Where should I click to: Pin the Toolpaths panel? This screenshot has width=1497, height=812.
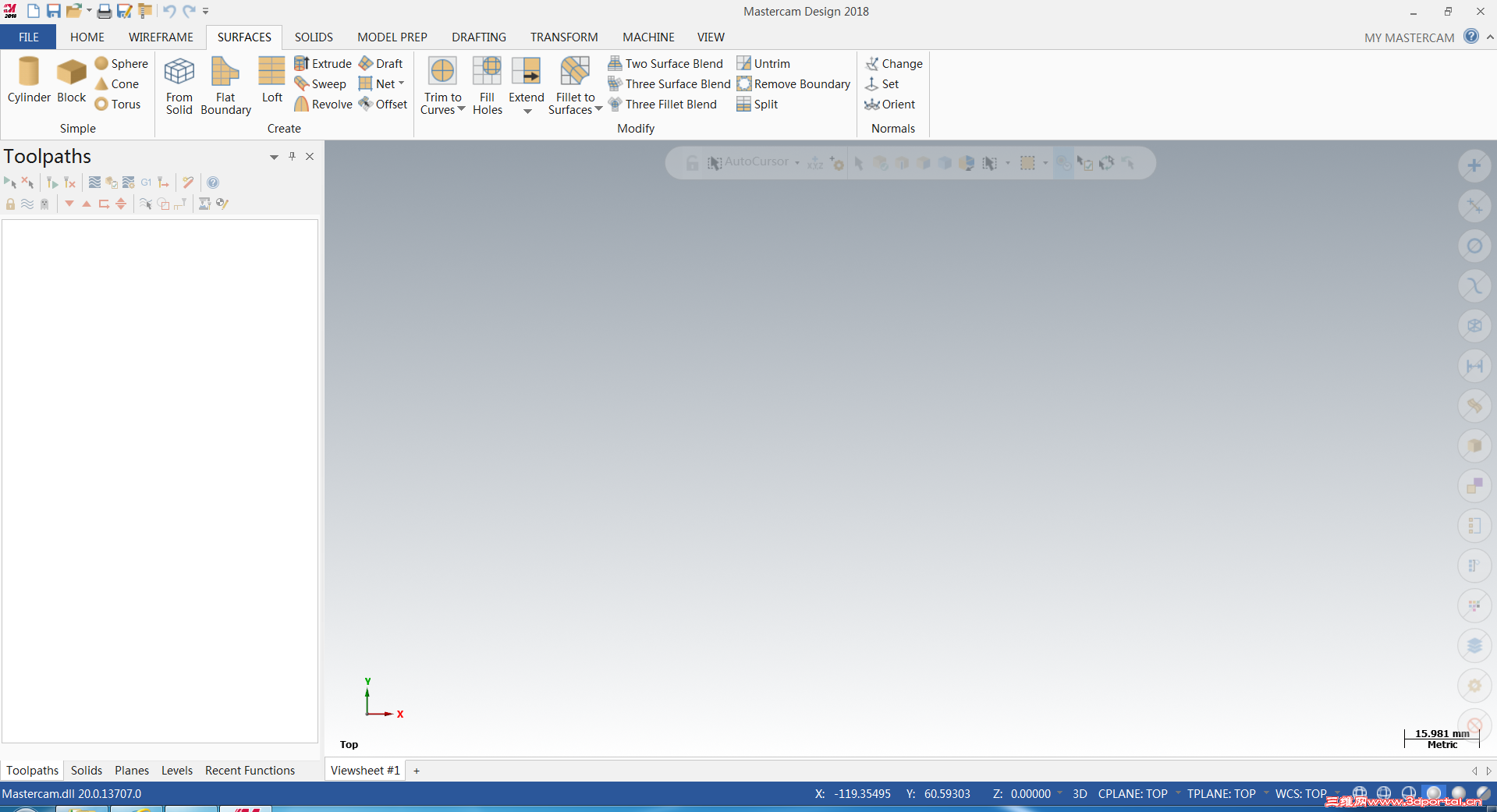click(293, 156)
